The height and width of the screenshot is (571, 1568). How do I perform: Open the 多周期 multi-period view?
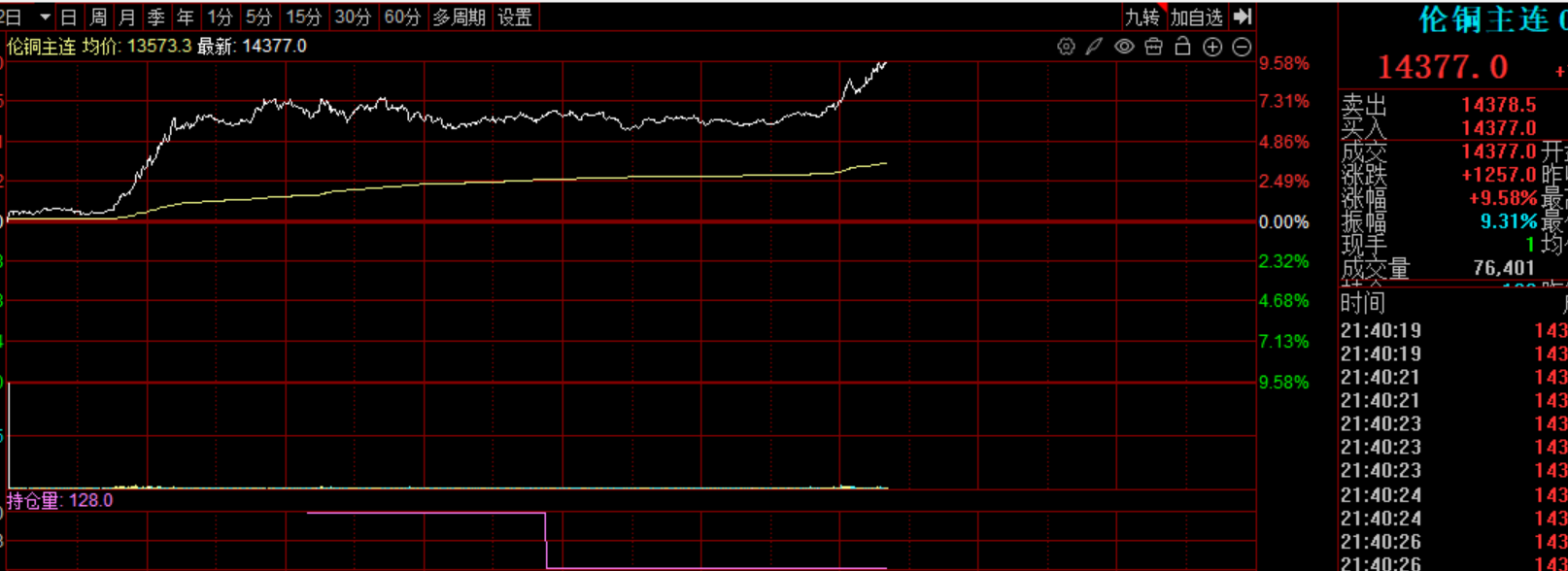click(459, 17)
